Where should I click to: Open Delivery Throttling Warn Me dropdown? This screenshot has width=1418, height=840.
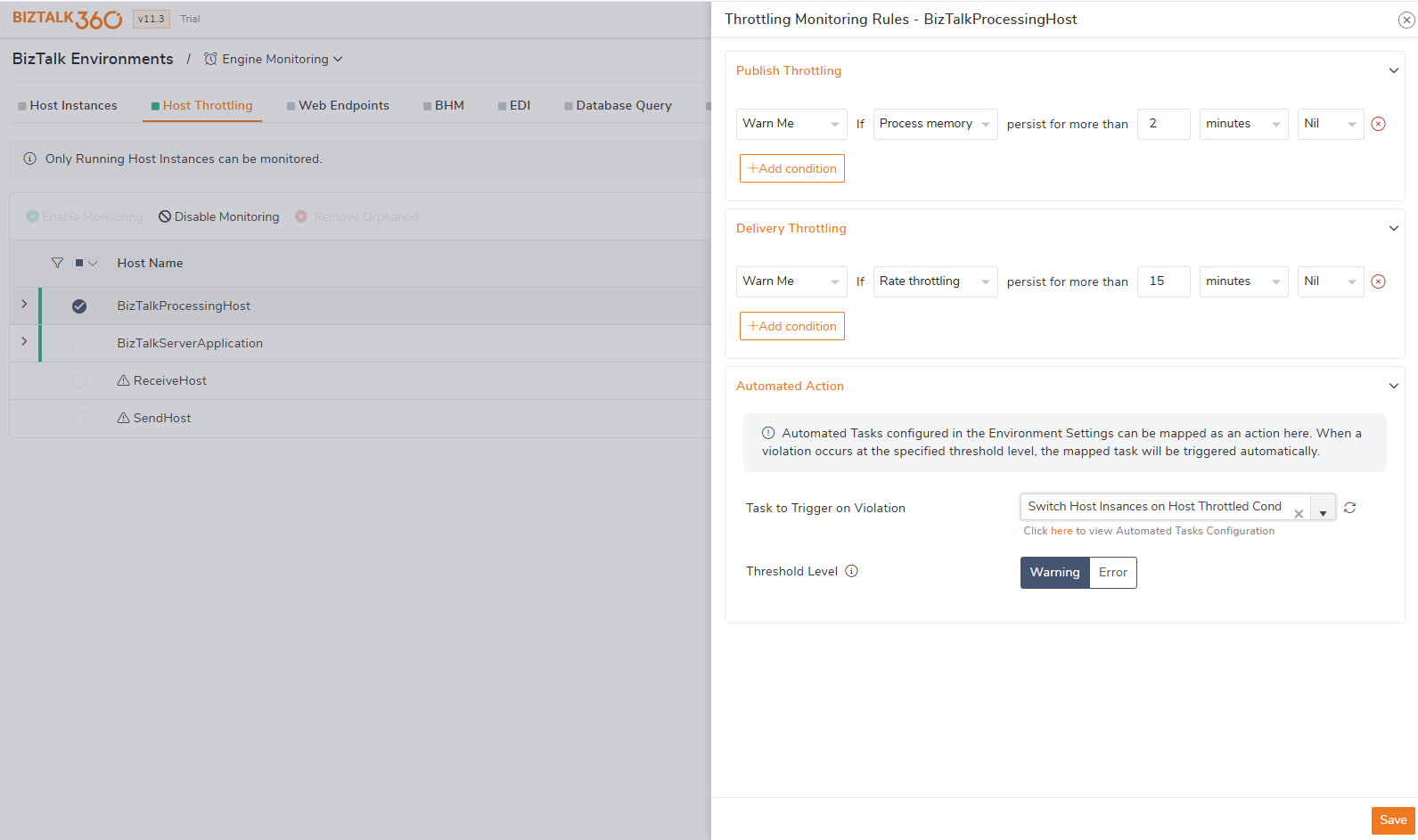[x=791, y=281]
